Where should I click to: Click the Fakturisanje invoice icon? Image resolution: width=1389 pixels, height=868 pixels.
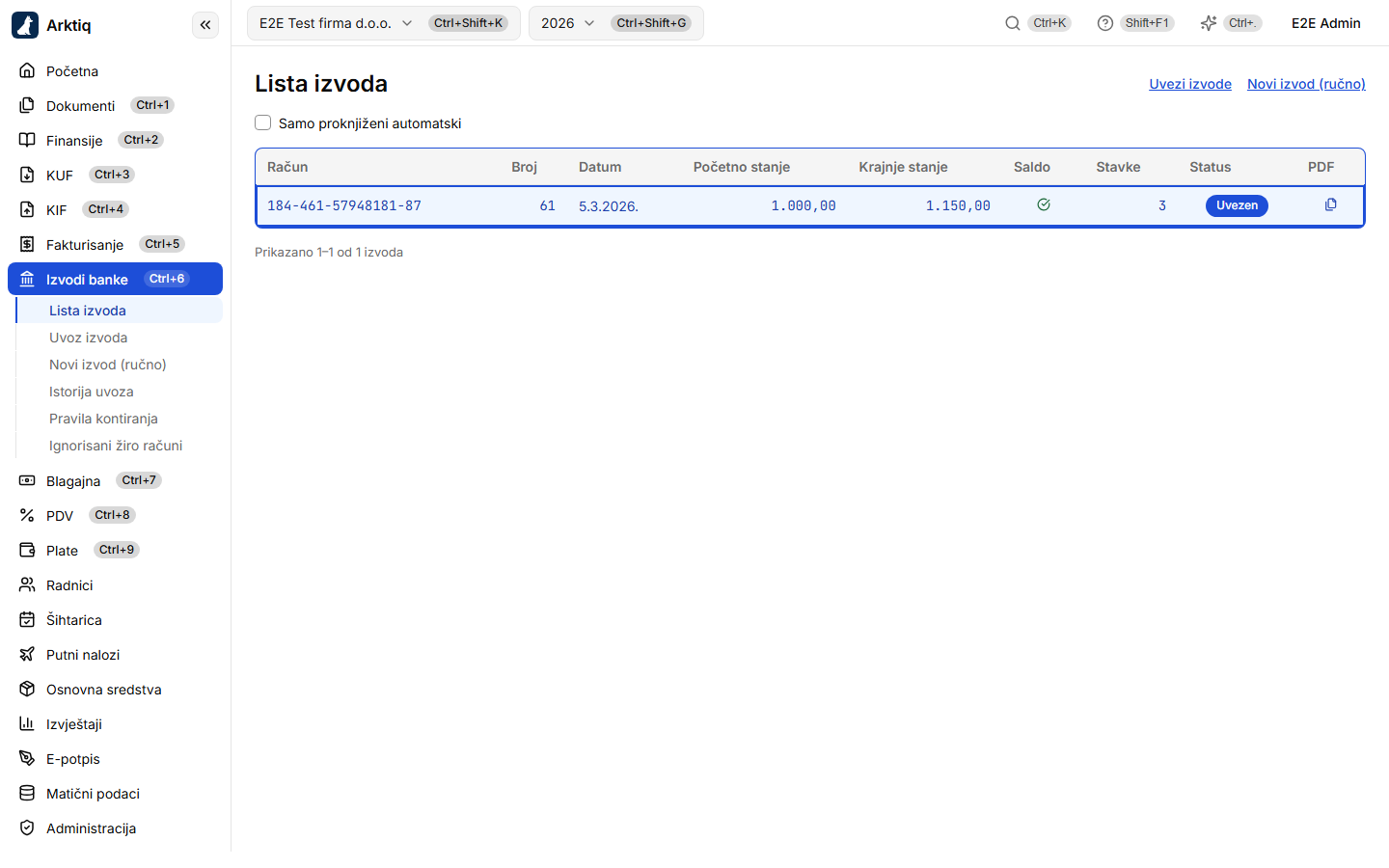(x=27, y=244)
